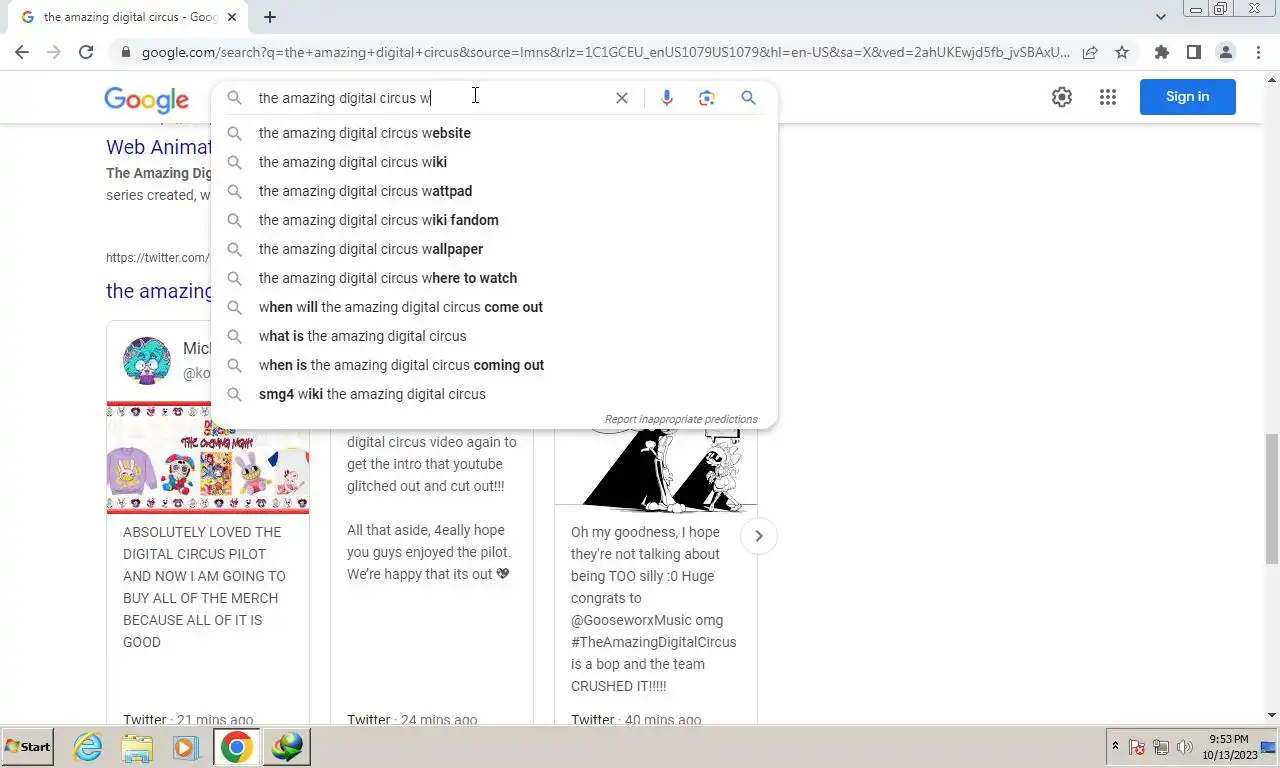Pick 'when will the amazing digital circus come out'

(x=494, y=307)
